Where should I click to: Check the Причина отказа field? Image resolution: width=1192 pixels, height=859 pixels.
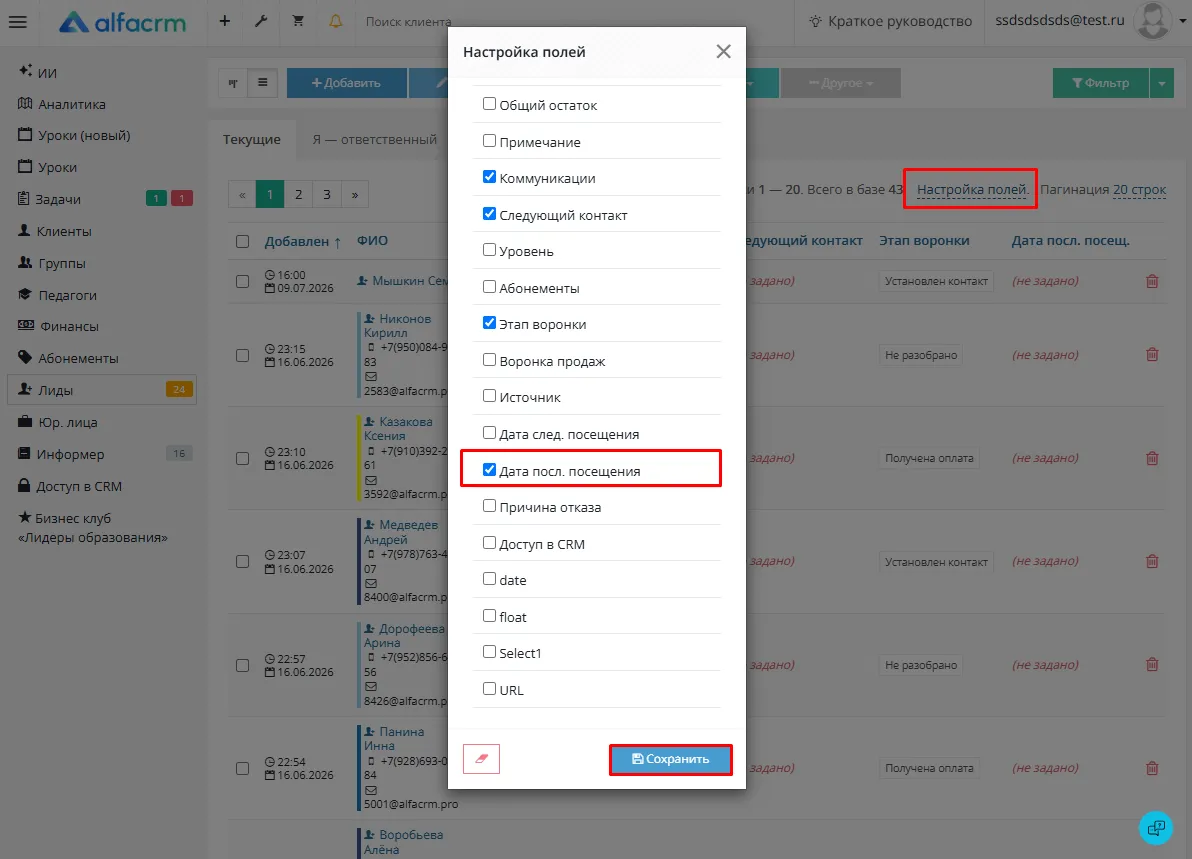[490, 506]
